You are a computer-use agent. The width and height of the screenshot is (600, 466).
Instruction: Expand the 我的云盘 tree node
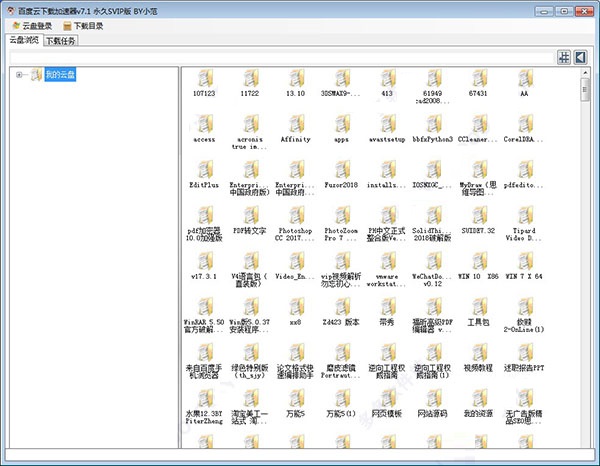pyautogui.click(x=21, y=75)
